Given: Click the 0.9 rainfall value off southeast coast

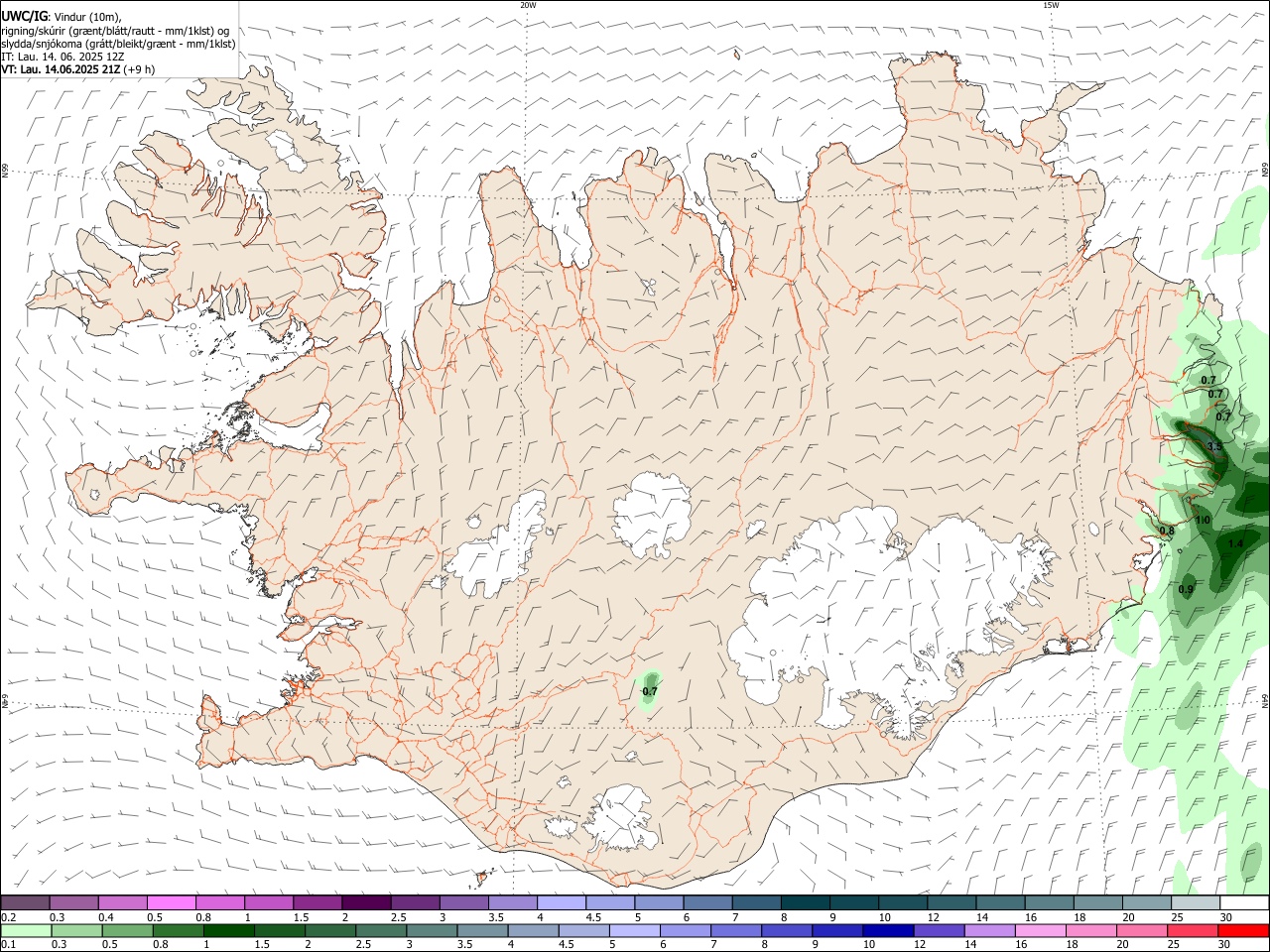Looking at the screenshot, I should (x=1186, y=589).
